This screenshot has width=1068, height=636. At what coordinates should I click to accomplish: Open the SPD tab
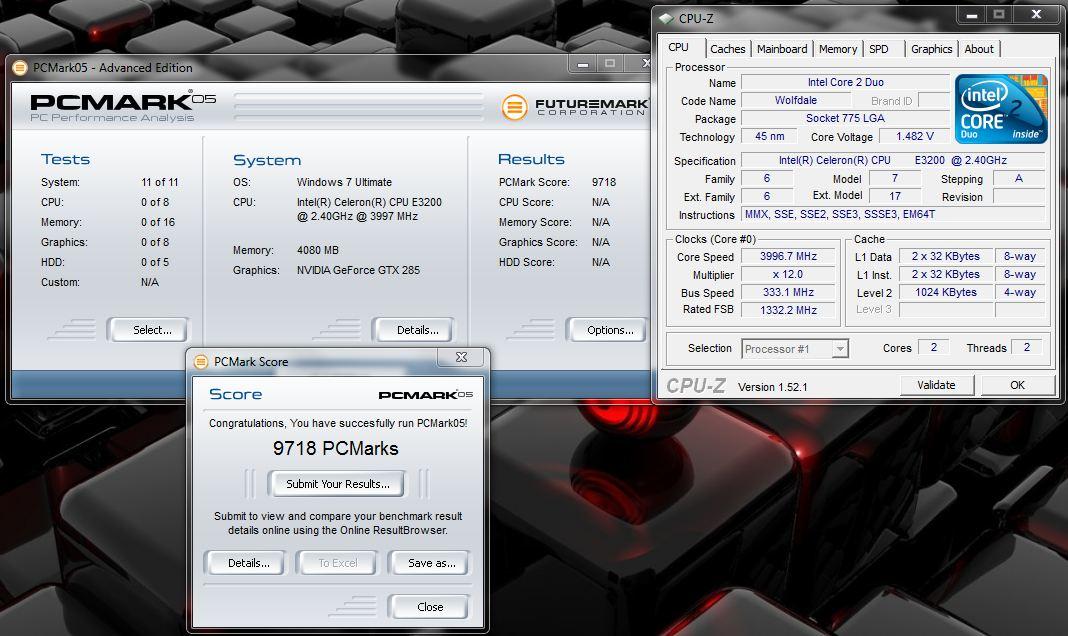coord(879,49)
